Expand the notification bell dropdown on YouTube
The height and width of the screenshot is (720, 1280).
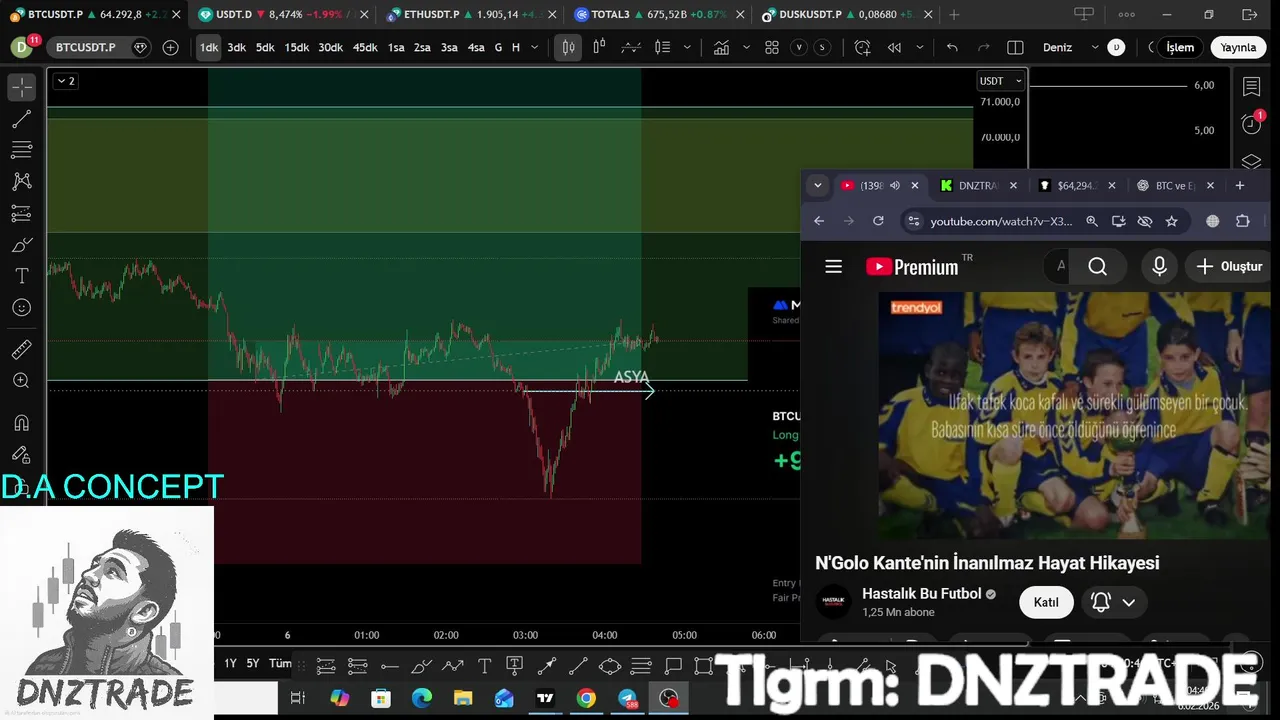point(1129,602)
